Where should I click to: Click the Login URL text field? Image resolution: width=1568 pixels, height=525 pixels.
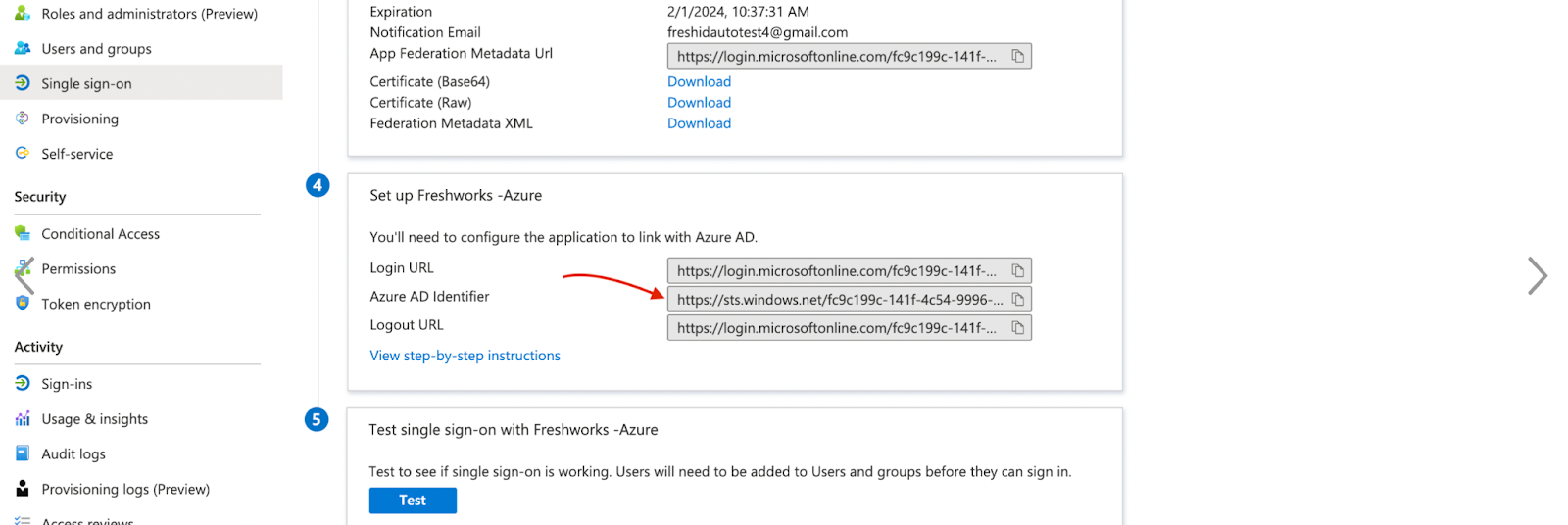849,271
